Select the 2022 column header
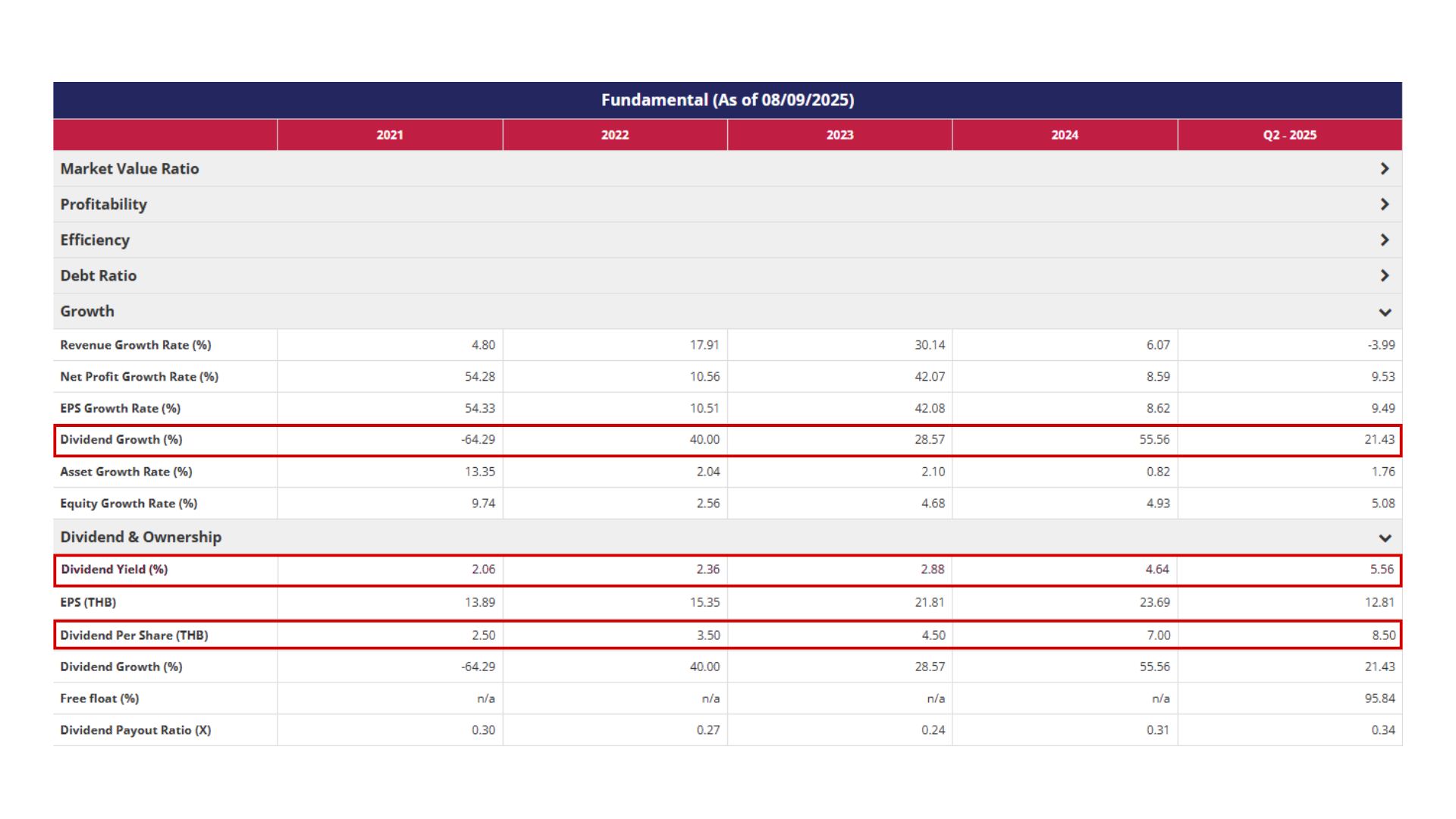Screen dimensions: 1456x819 [x=615, y=135]
